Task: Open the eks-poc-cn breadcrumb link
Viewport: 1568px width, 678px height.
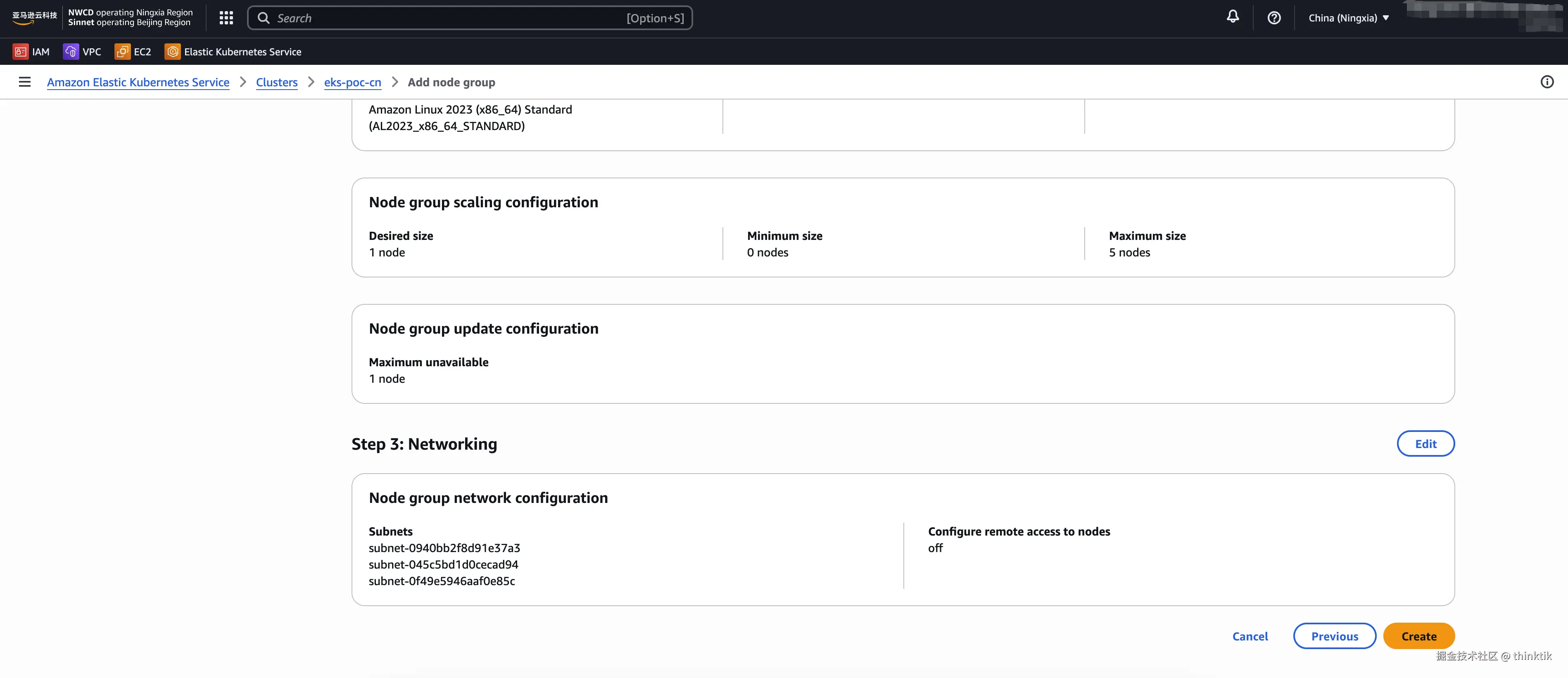Action: (352, 82)
